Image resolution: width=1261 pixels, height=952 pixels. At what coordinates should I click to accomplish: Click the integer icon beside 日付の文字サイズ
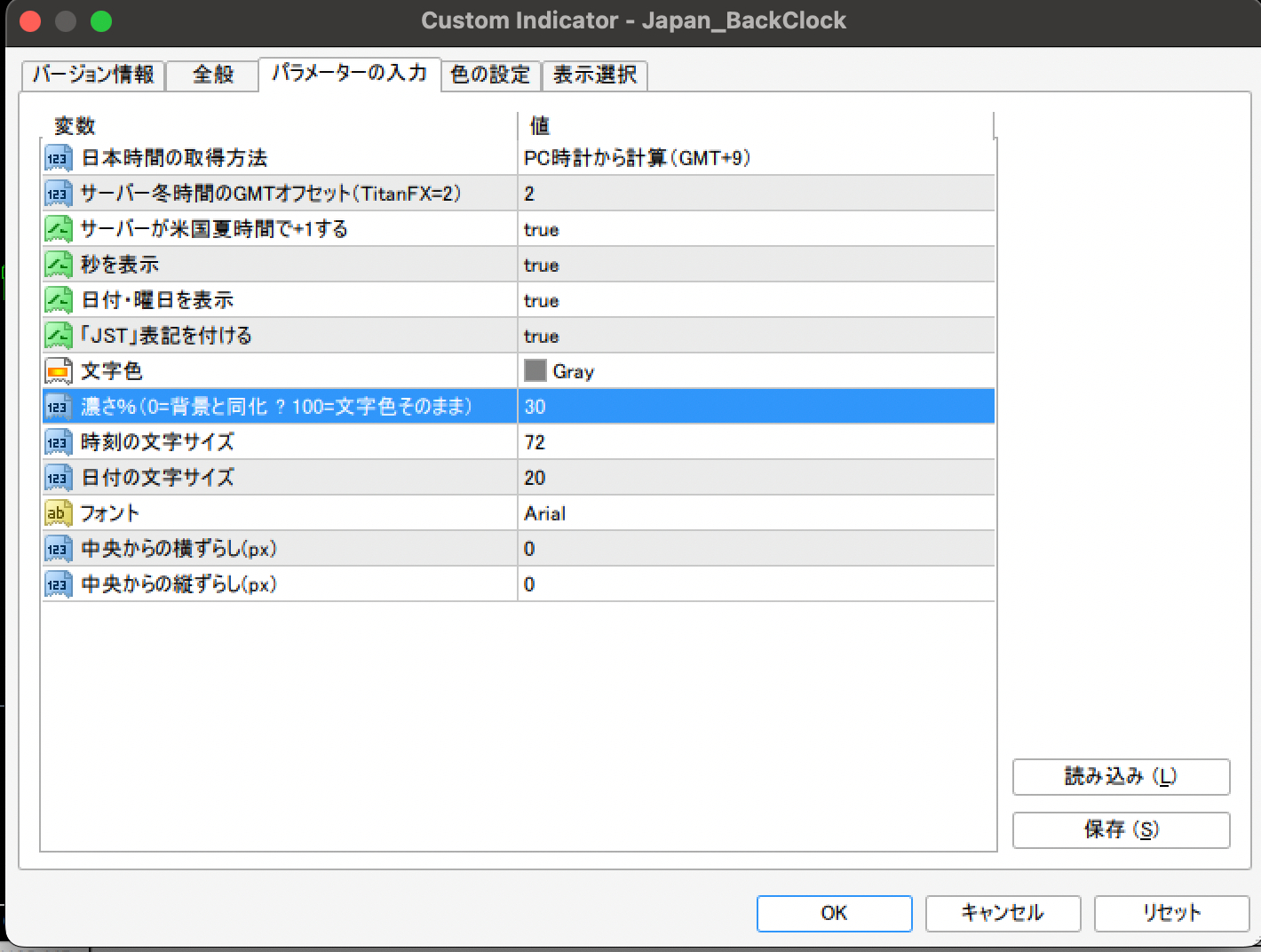click(58, 478)
